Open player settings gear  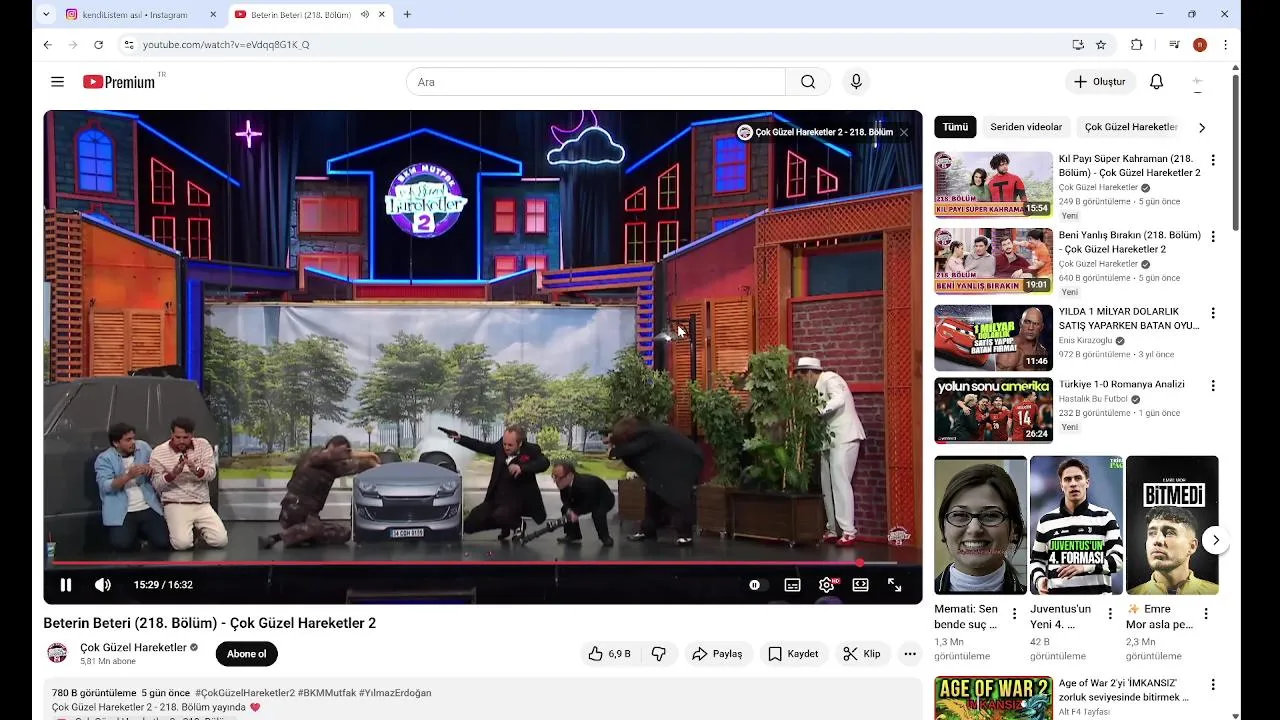(x=827, y=585)
